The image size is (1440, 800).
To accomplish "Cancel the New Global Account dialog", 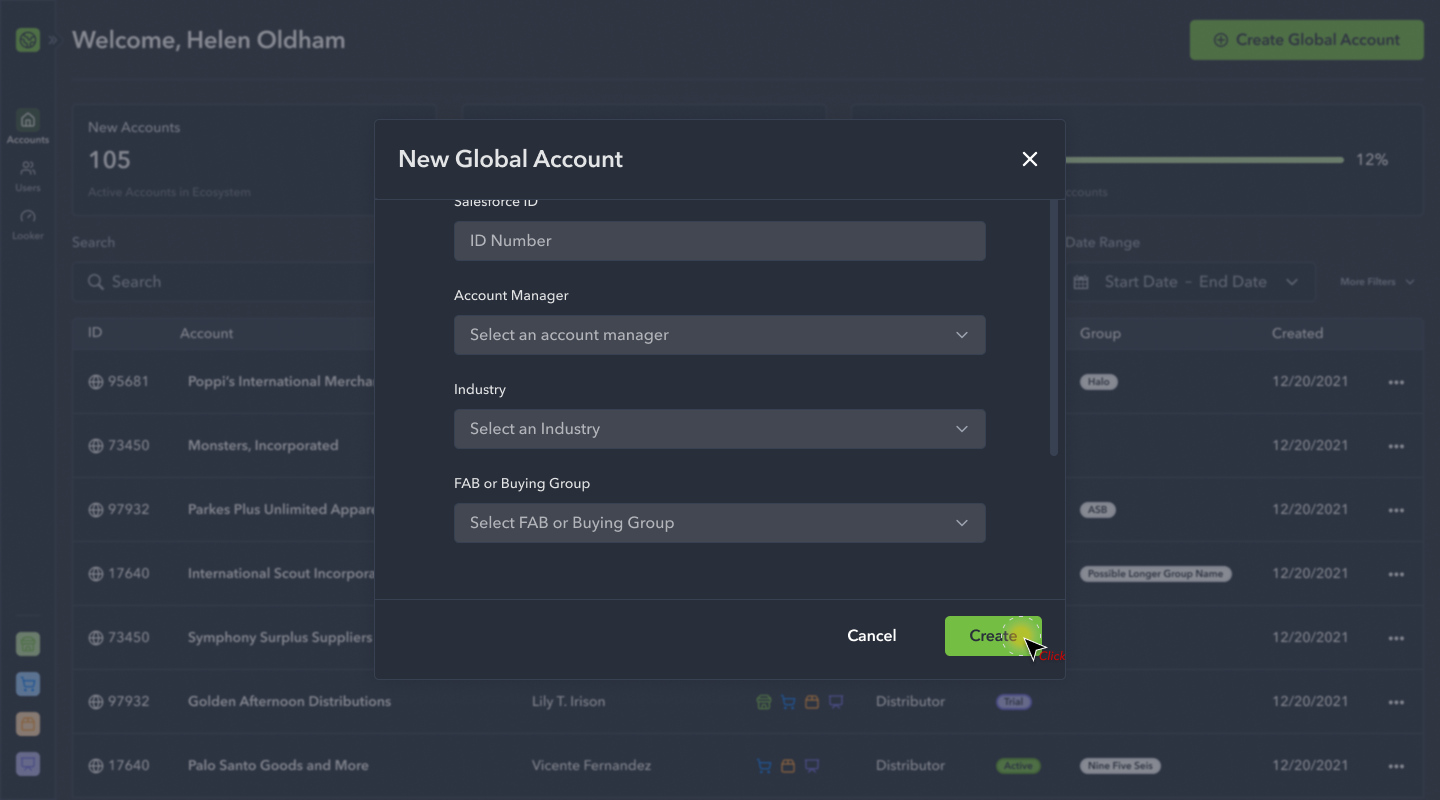I will click(871, 635).
